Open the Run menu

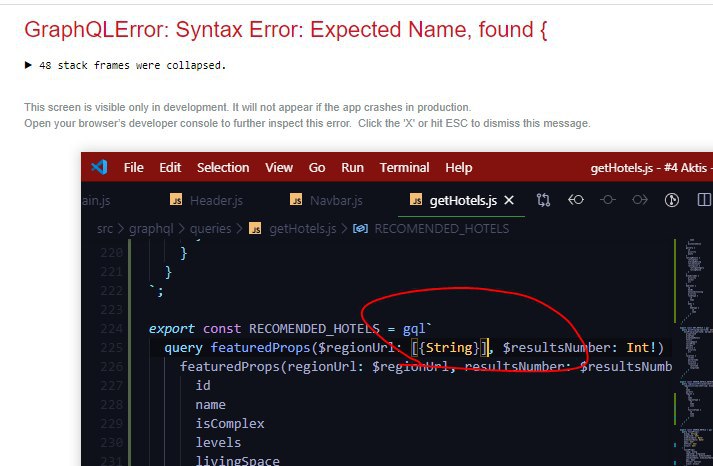click(x=352, y=168)
